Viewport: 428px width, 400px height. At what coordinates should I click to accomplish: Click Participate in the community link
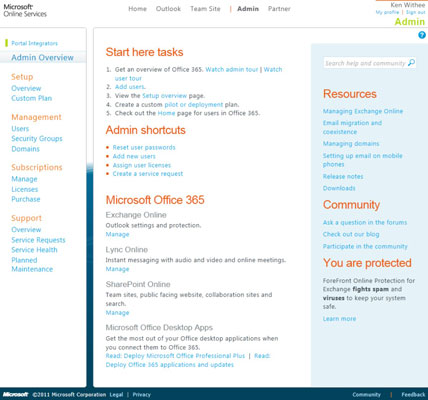[365, 246]
